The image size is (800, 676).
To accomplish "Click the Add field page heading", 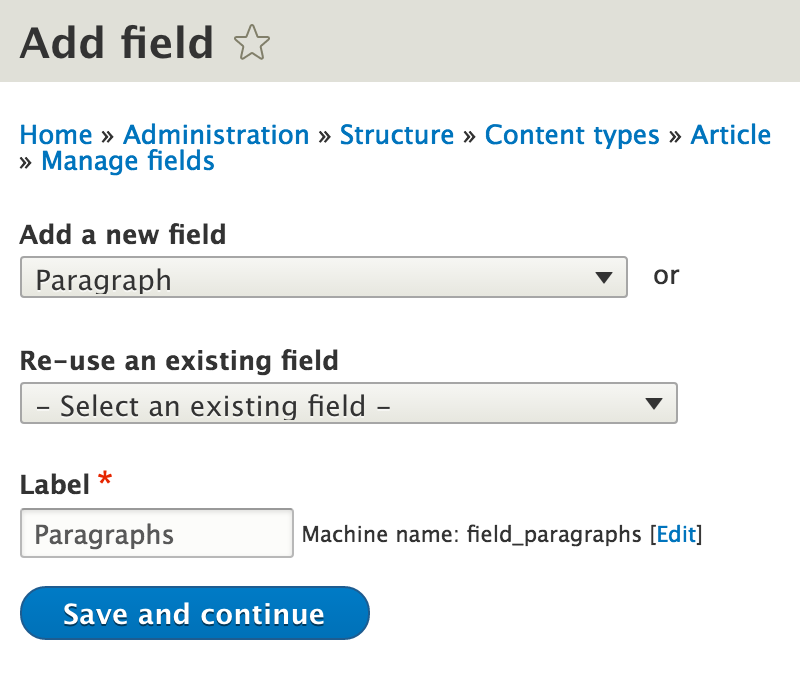I will pos(116,43).
